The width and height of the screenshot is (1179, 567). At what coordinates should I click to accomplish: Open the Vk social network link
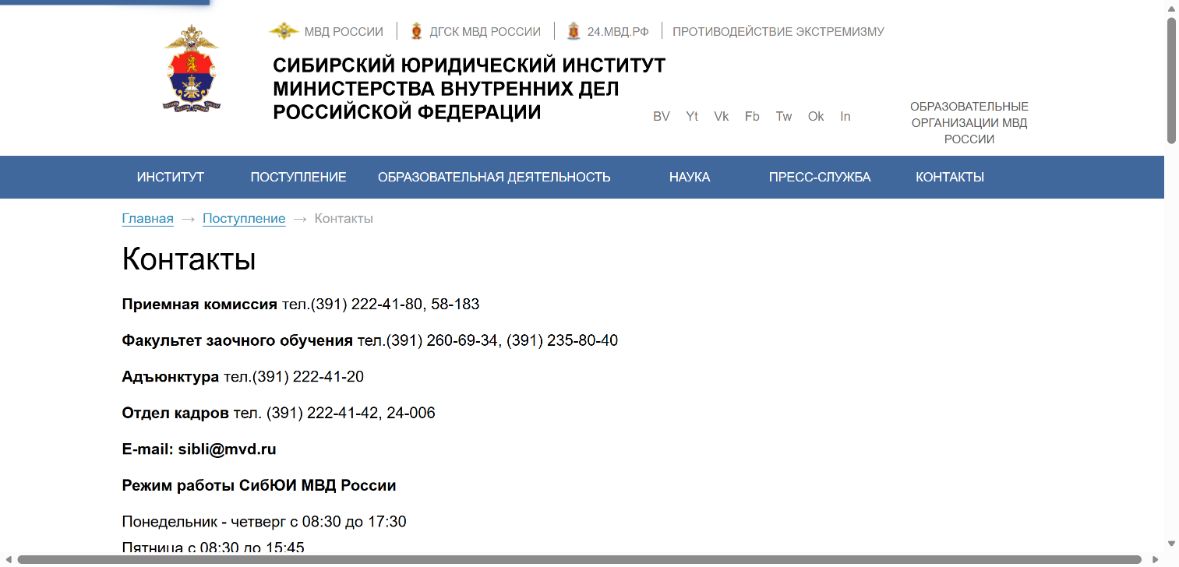pos(721,117)
